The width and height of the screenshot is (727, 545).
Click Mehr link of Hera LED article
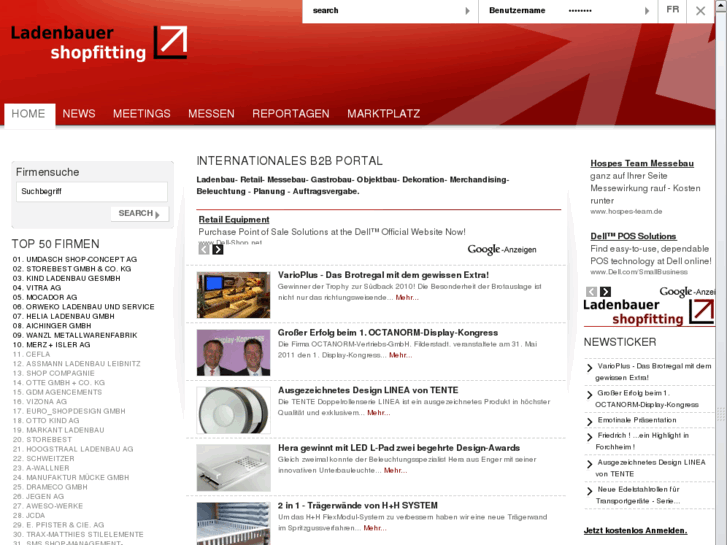click(395, 470)
